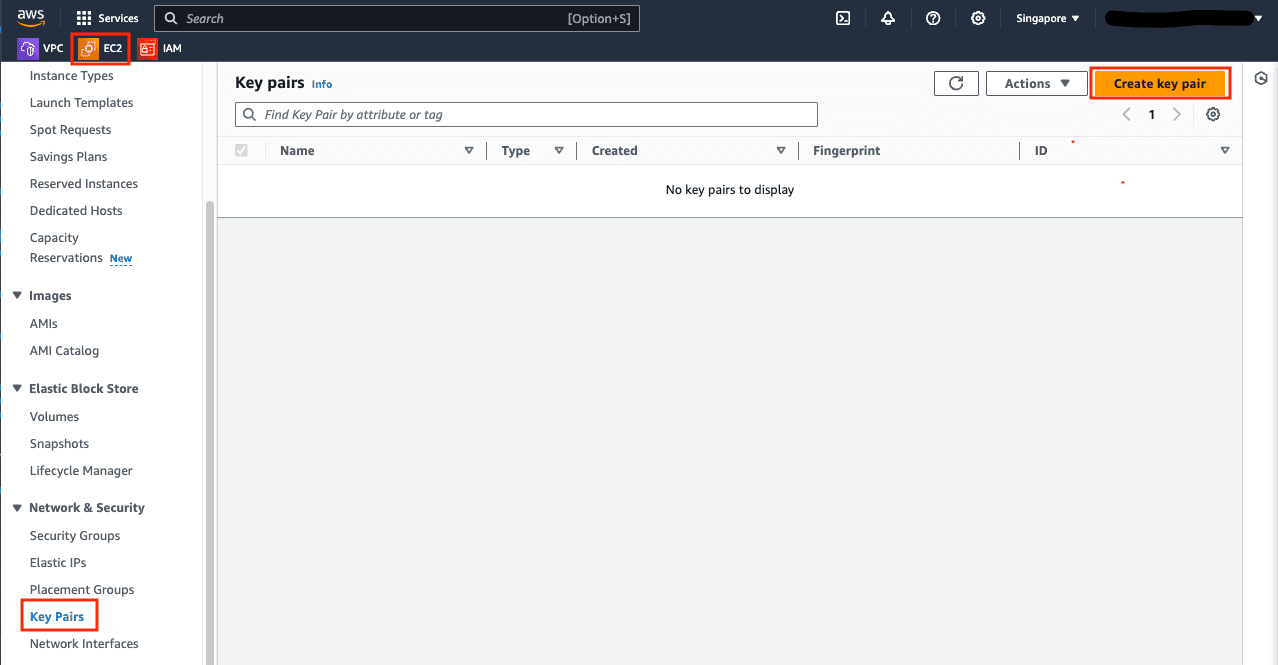This screenshot has height=665, width=1278.
Task: Open Launch Templates in sidebar
Action: [82, 103]
